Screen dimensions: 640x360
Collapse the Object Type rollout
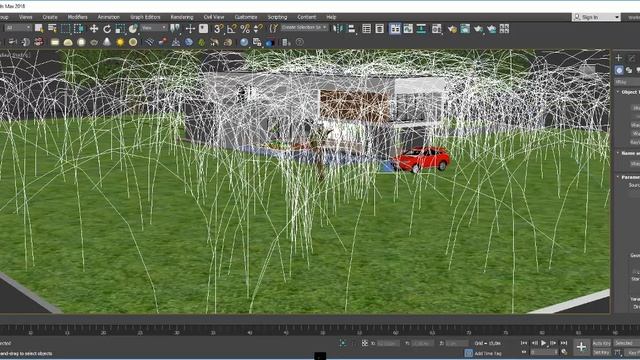click(x=618, y=92)
